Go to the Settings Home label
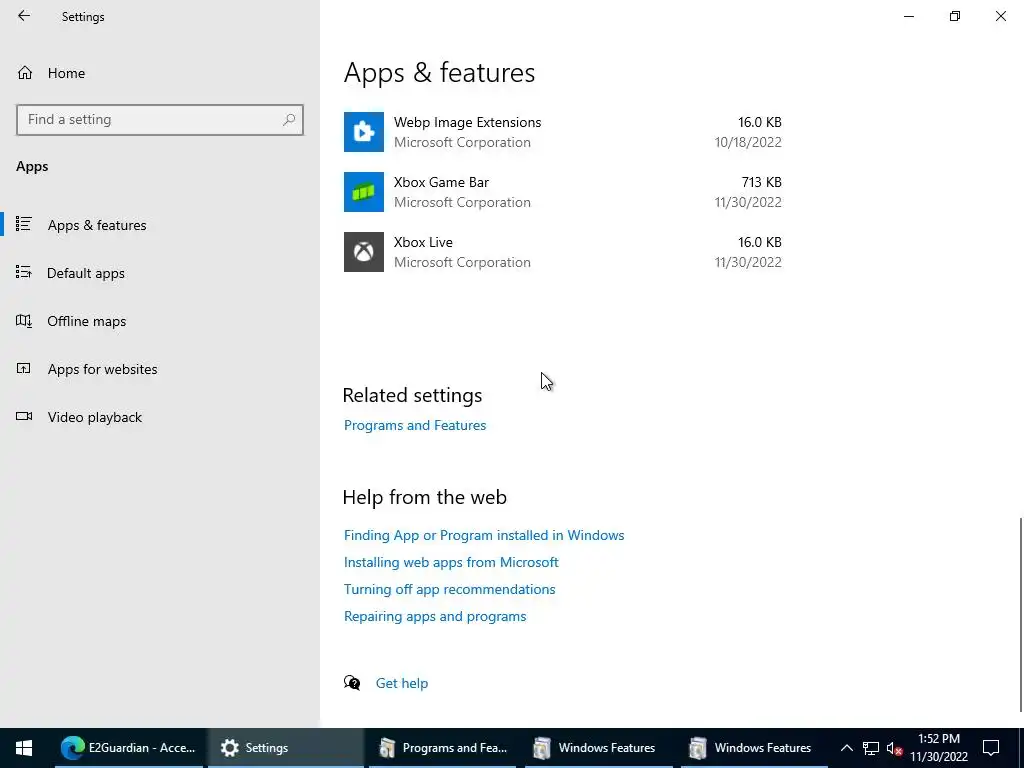The height and width of the screenshot is (768, 1024). pos(66,73)
